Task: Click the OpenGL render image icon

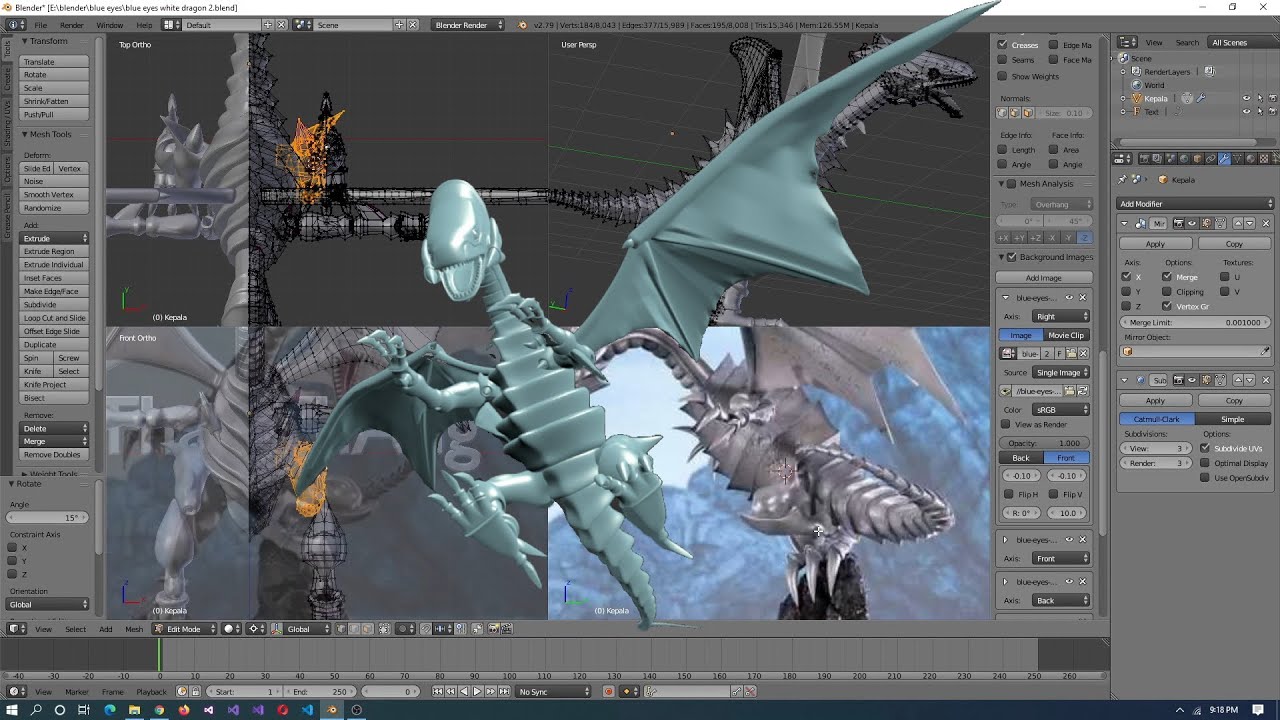Action: [493, 629]
